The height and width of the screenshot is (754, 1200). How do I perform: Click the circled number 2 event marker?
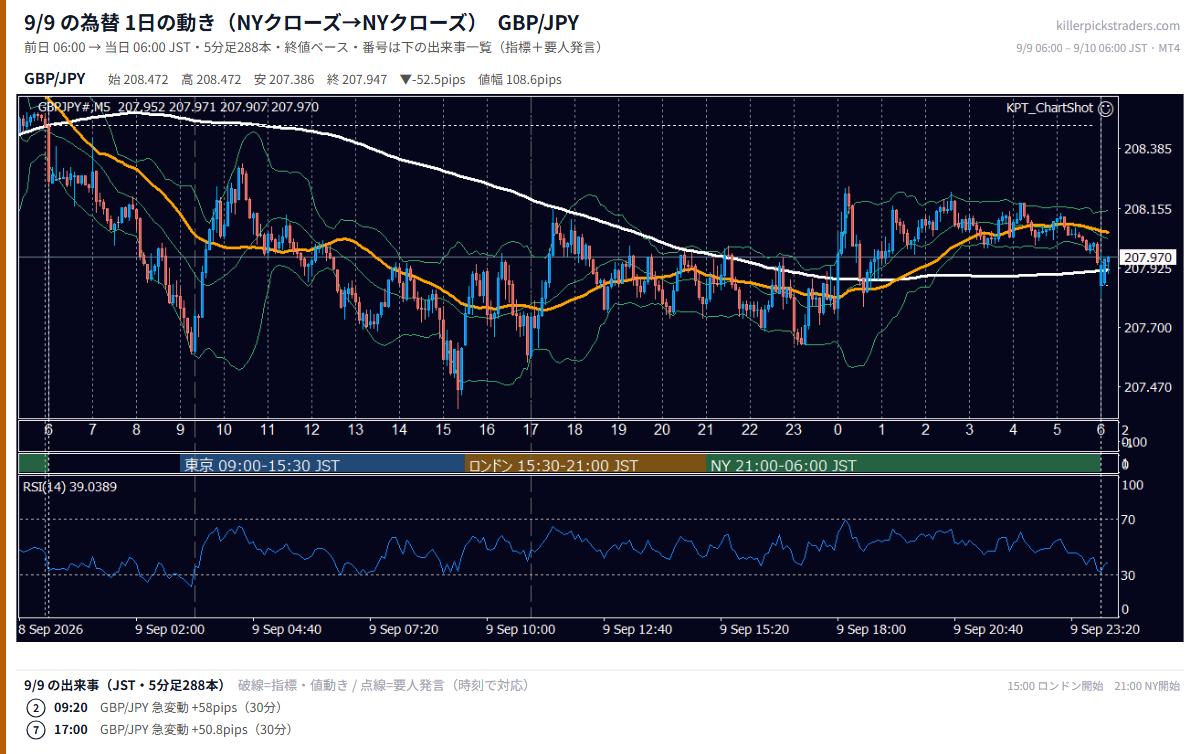[x=36, y=708]
